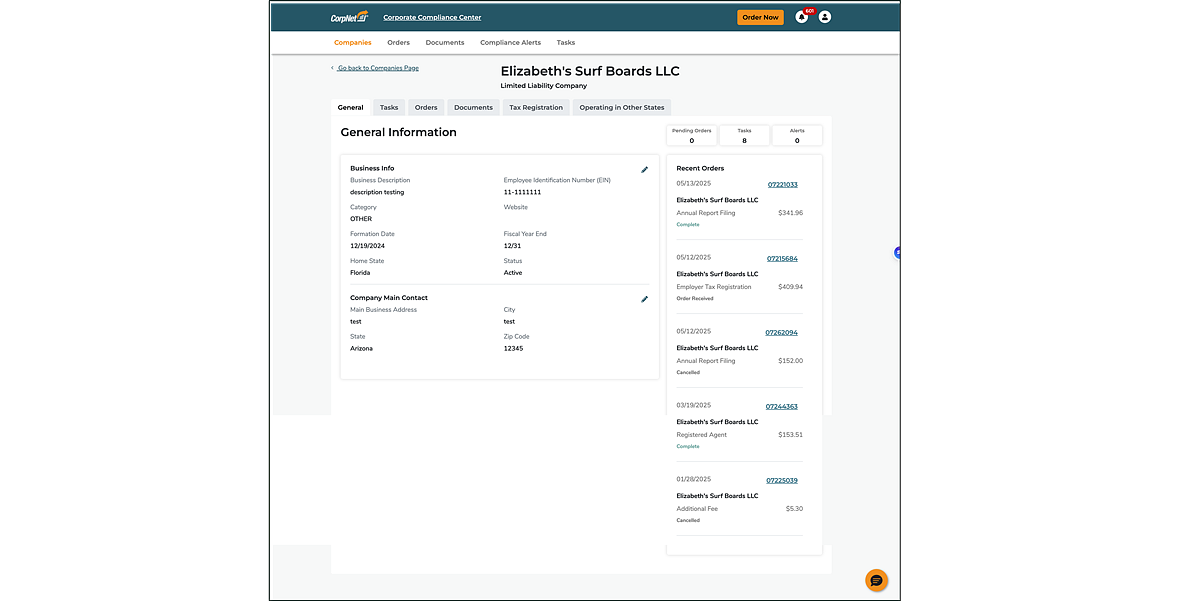Viewport: 1200px width, 601px height.
Task: Select Documents in top navigation bar
Action: coord(445,43)
